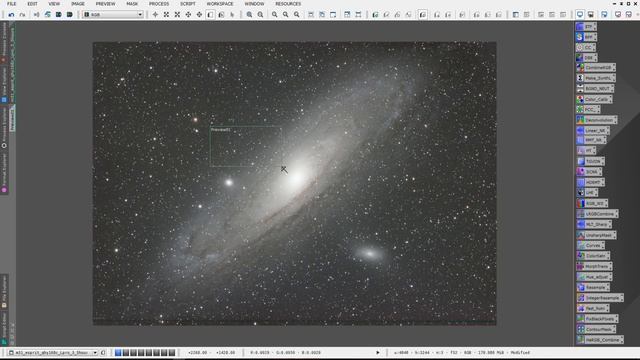640x360 pixels.
Task: Click the Zoom In magnifier icon
Action: 249,15
